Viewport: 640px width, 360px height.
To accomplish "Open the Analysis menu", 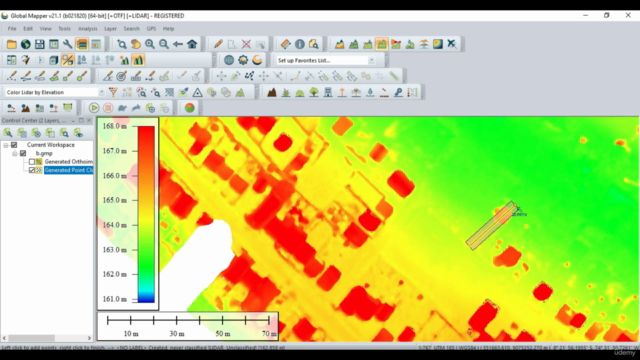I will tap(87, 29).
